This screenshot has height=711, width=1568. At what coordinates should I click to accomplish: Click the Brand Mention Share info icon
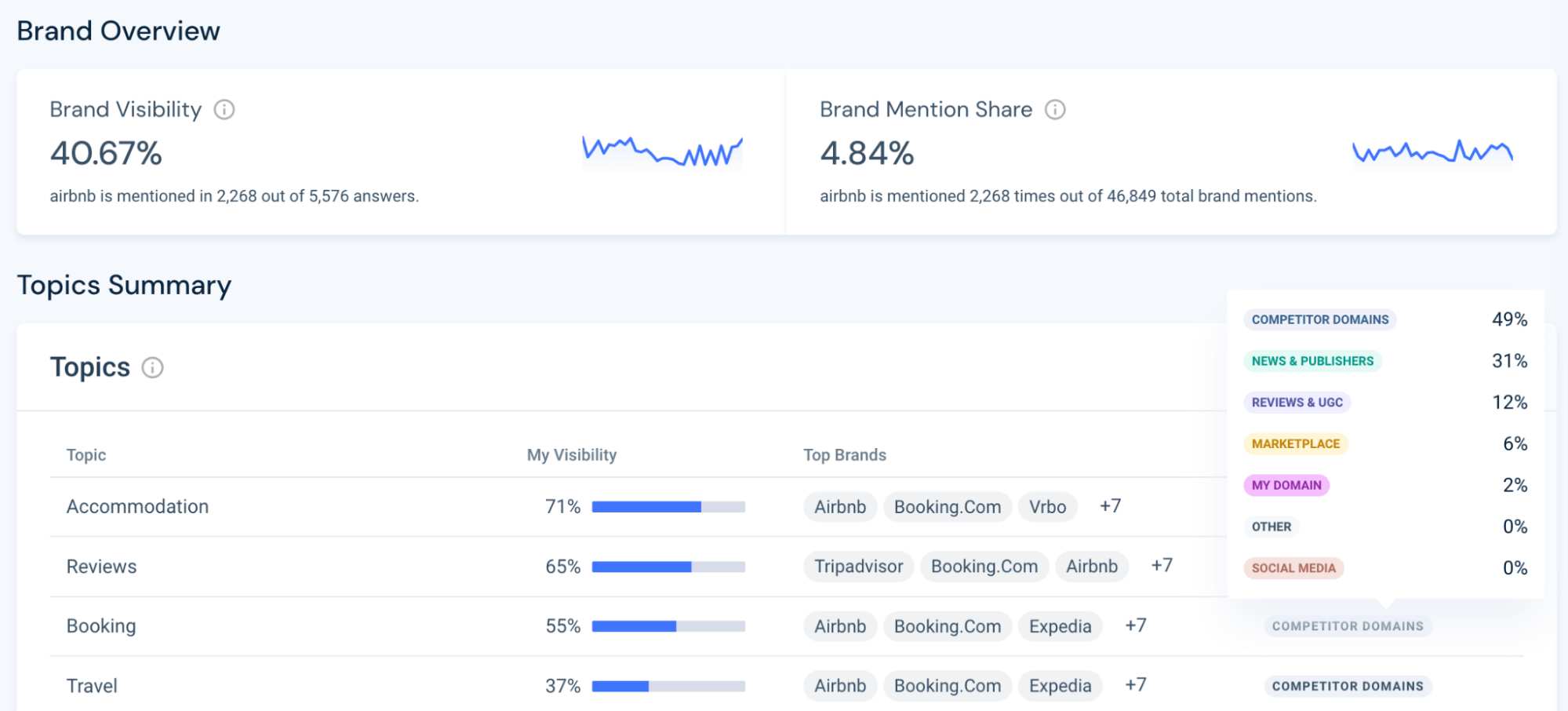(1055, 109)
